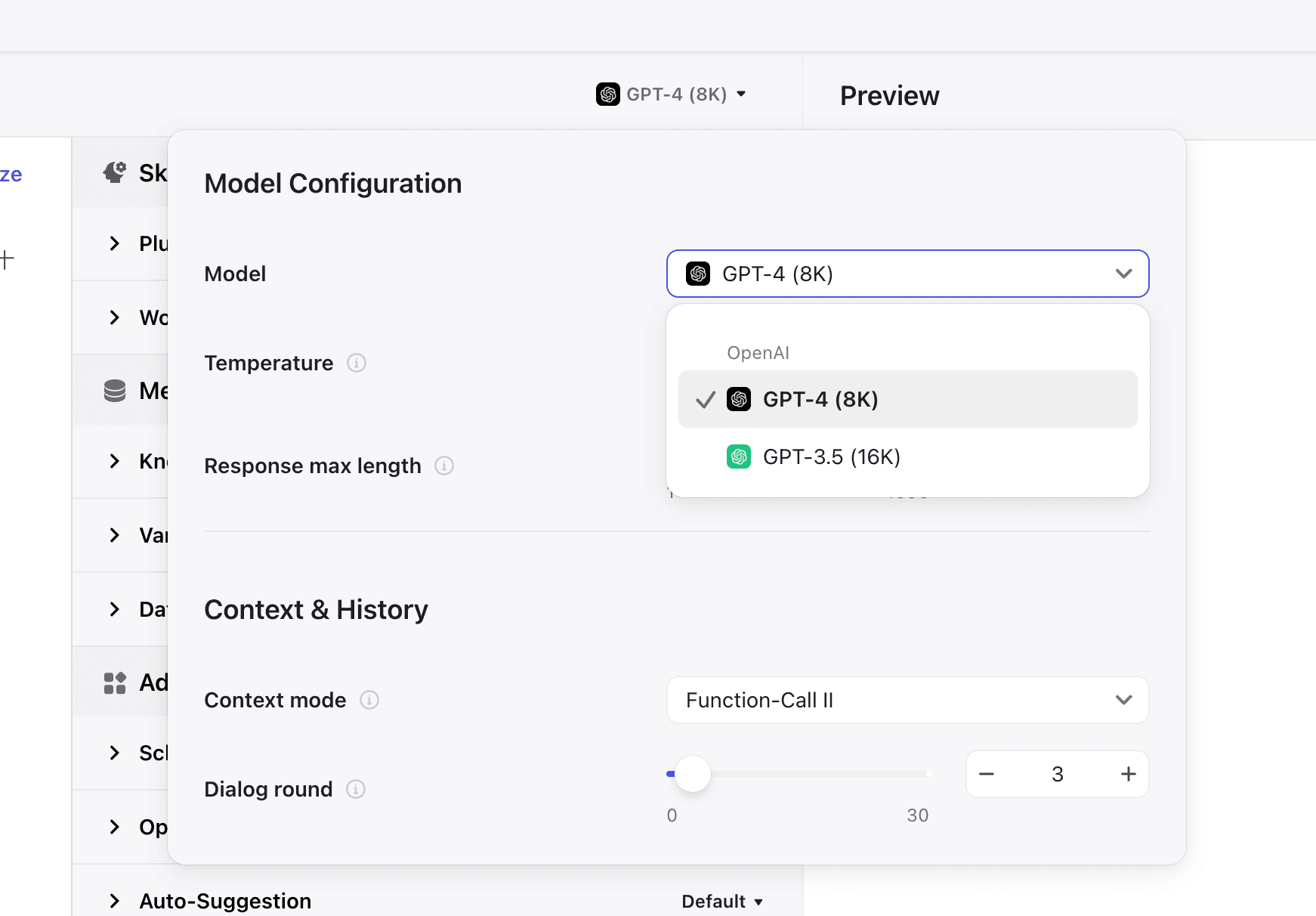The width and height of the screenshot is (1316, 916).
Task: Select GPT-3.5 (16K) from the model list
Action: (907, 456)
